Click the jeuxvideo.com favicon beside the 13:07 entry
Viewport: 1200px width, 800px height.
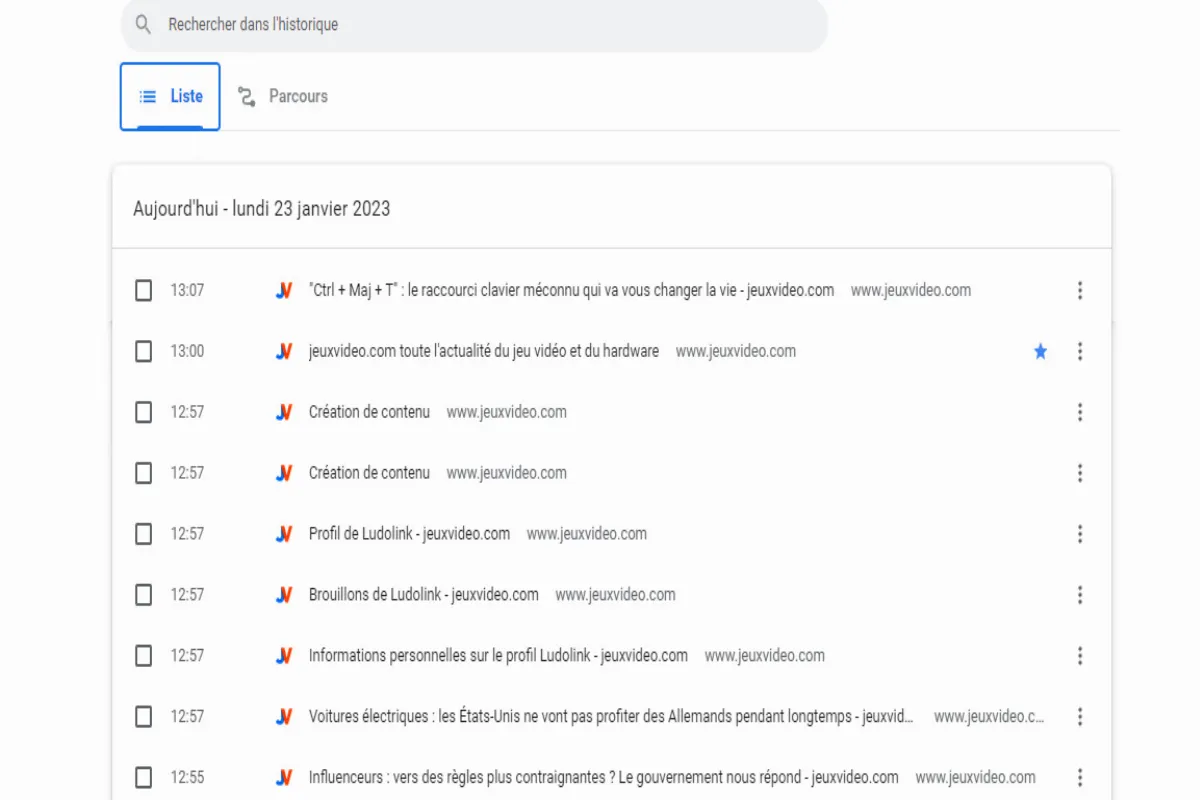click(x=284, y=290)
